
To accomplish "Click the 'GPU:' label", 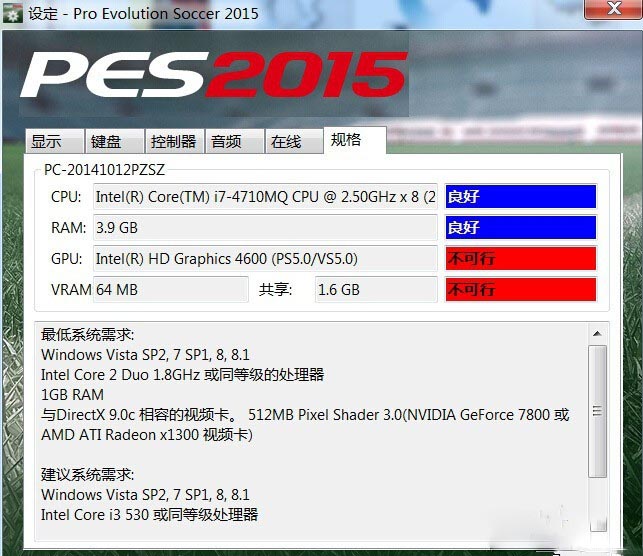I will (x=66, y=259).
